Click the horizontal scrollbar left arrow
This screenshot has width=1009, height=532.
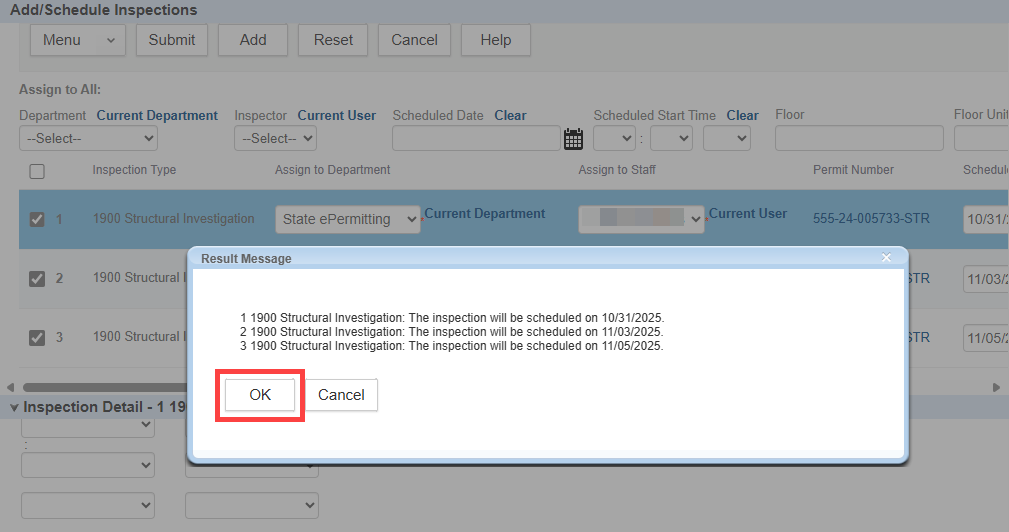[x=10, y=387]
